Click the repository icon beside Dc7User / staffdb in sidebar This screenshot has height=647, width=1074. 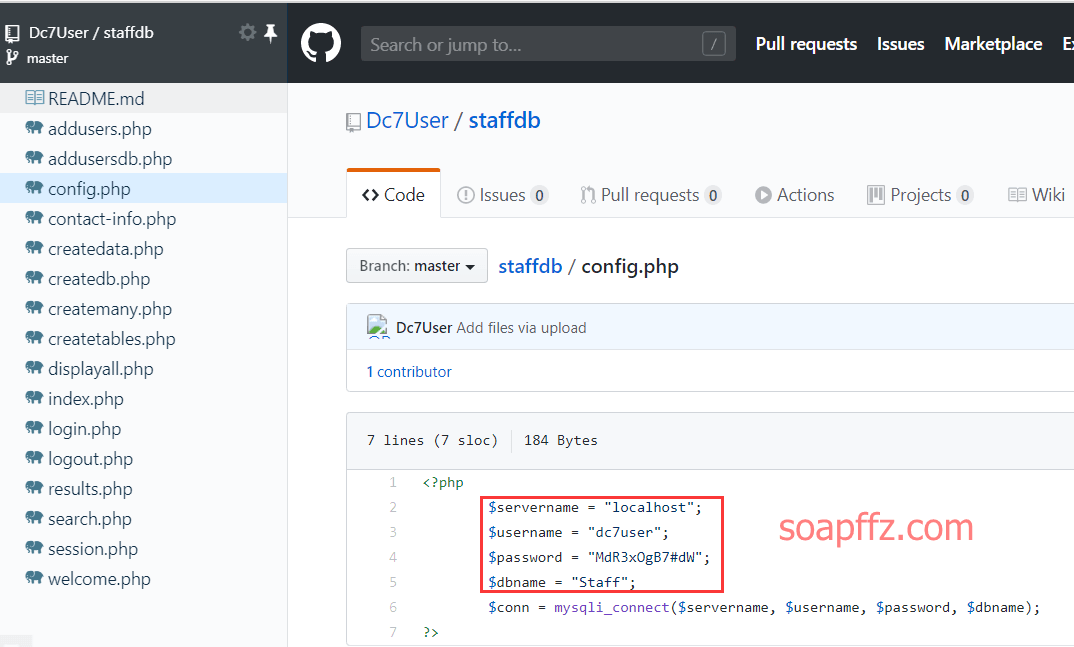point(12,34)
